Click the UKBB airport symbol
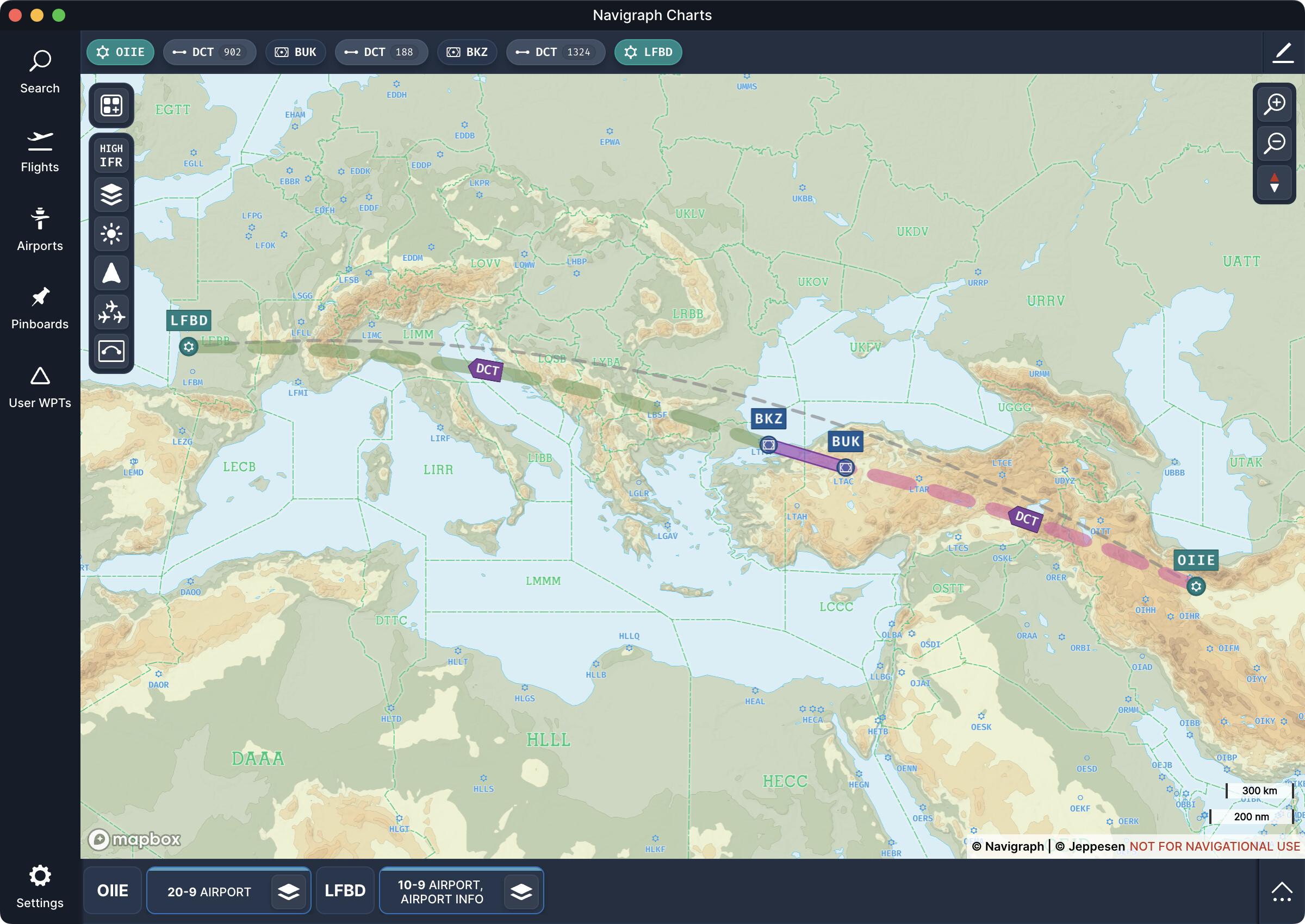The image size is (1305, 924). coord(803,188)
